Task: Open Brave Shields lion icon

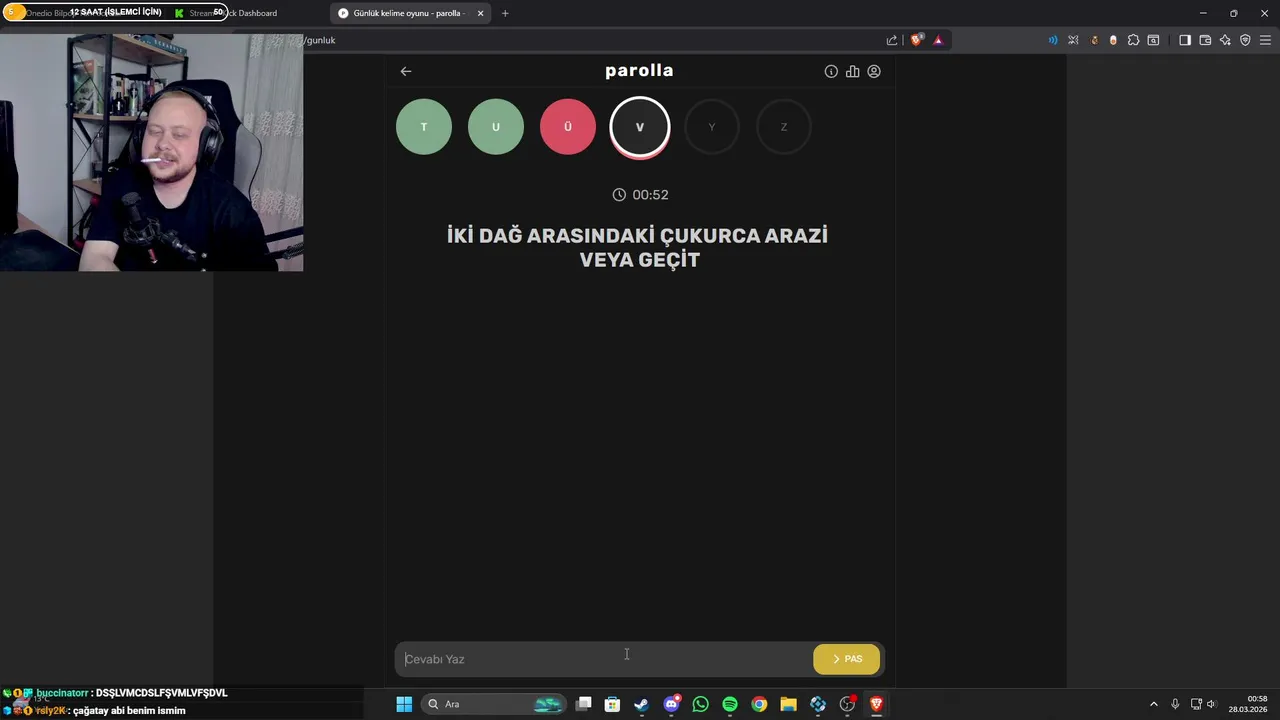Action: (916, 40)
